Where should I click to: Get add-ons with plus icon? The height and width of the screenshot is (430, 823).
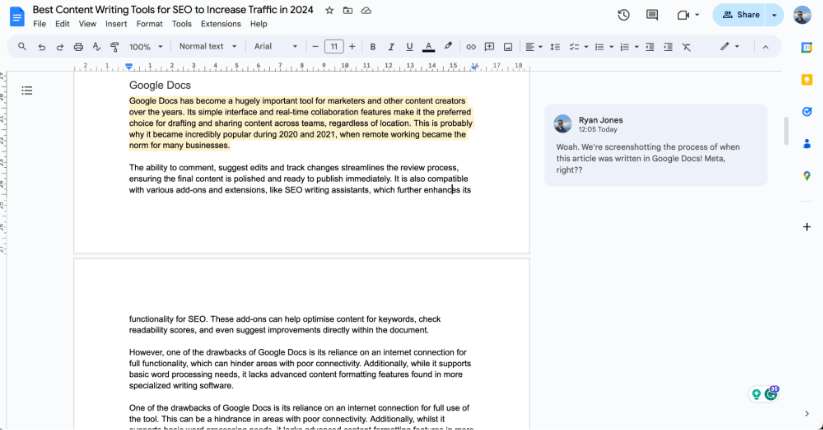(807, 227)
